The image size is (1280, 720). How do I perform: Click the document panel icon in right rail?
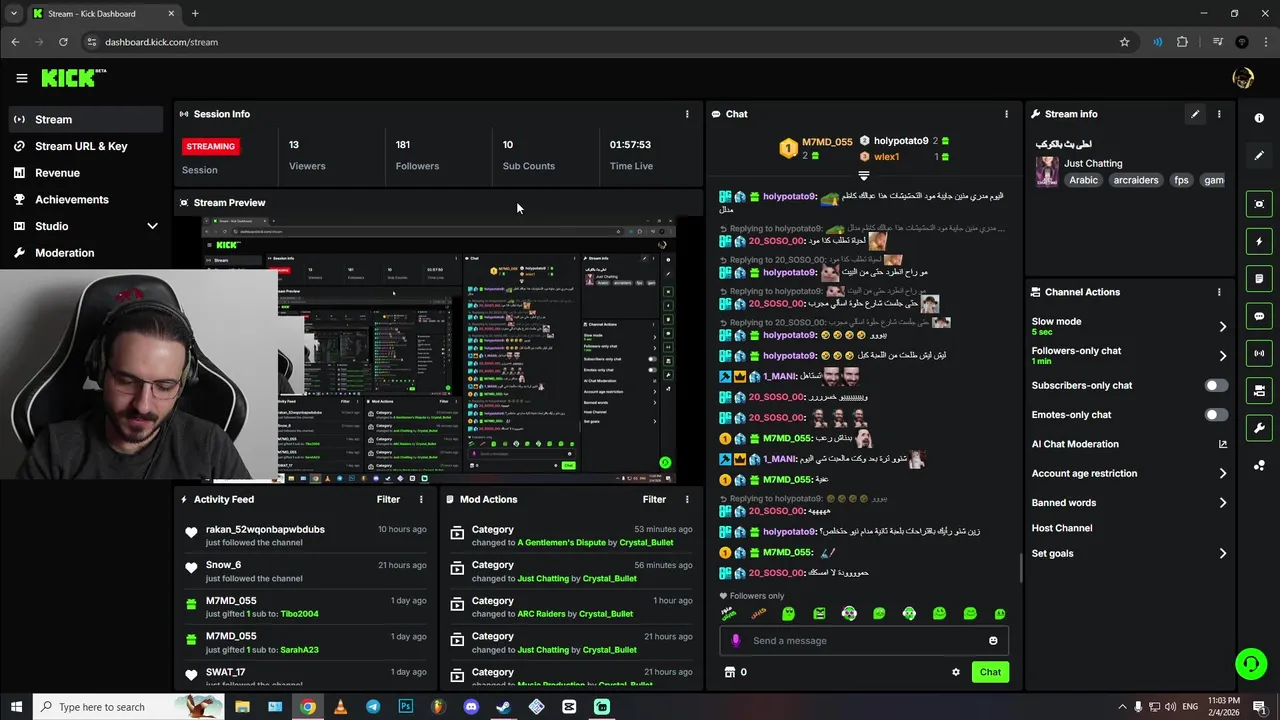tap(1259, 278)
